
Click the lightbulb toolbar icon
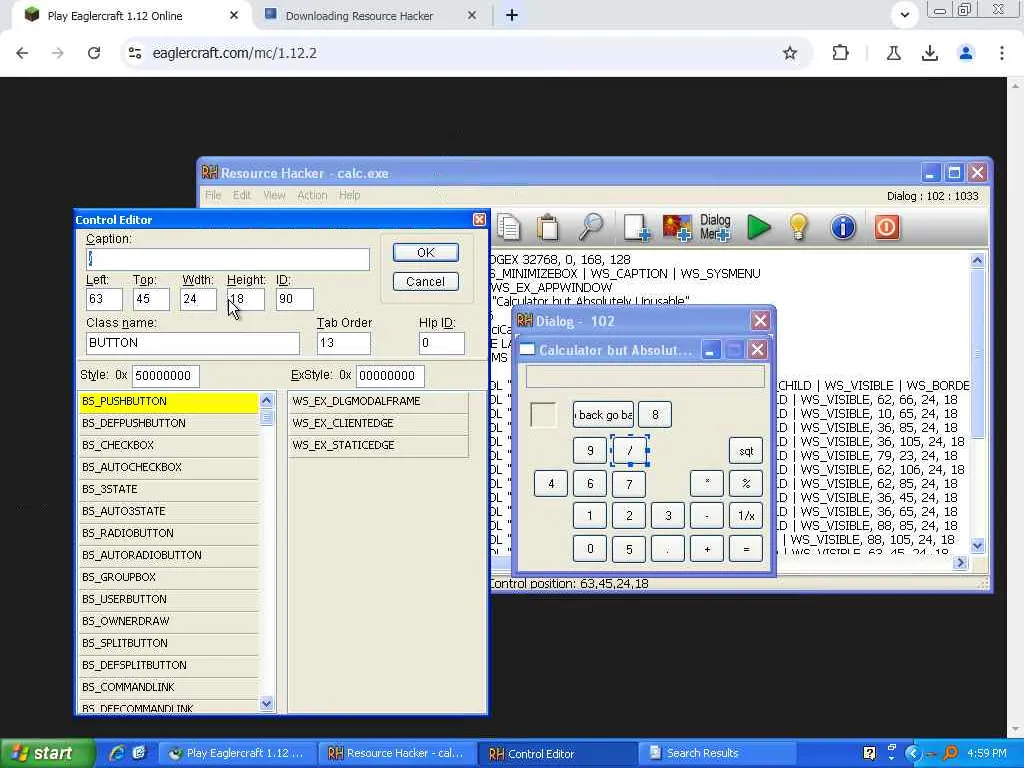pyautogui.click(x=799, y=228)
